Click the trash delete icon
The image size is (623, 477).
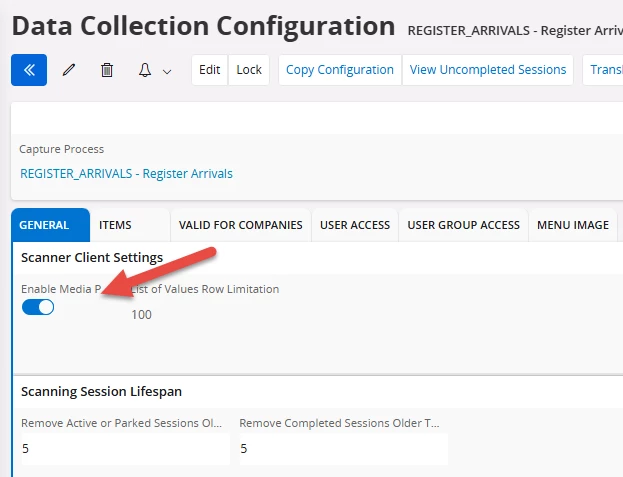(x=107, y=70)
